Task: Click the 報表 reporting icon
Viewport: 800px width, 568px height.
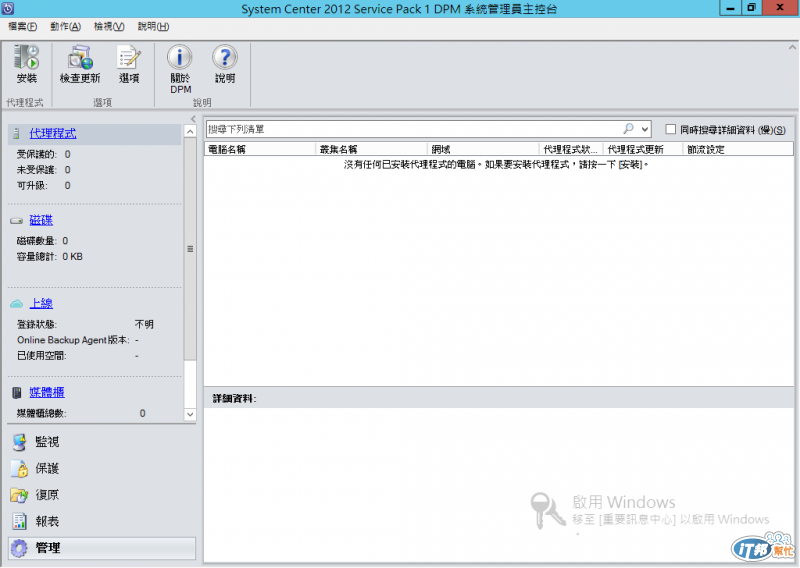Action: click(x=19, y=521)
